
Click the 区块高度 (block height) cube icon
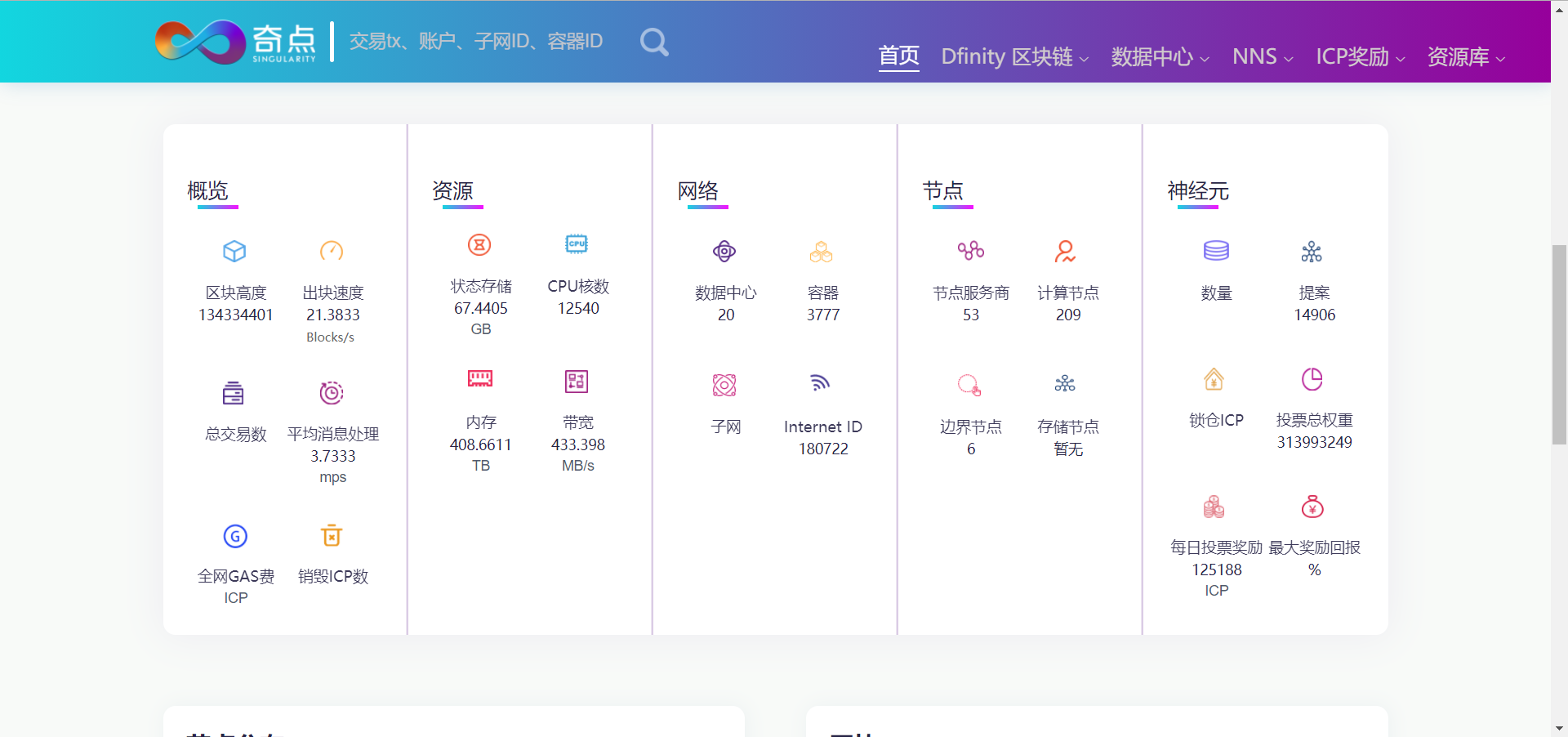234,252
